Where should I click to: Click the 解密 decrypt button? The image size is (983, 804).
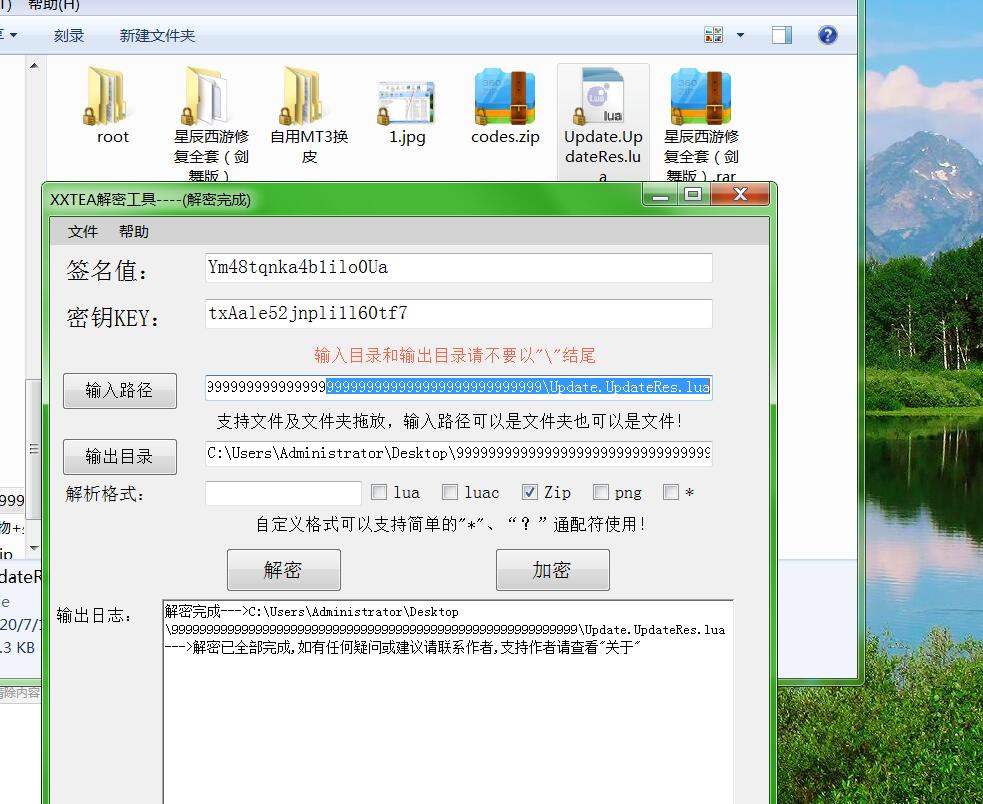282,569
